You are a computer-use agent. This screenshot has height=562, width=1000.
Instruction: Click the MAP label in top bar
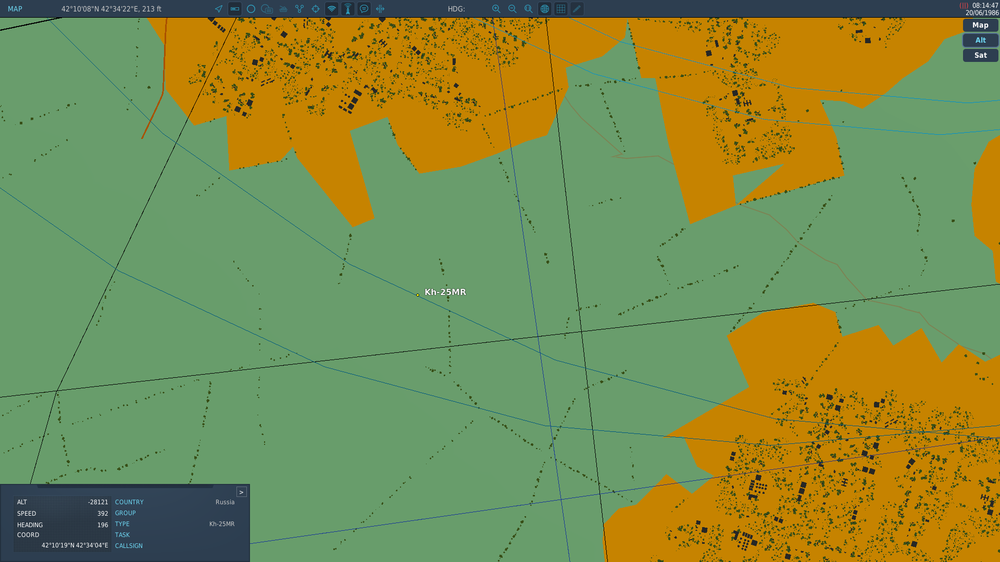15,9
